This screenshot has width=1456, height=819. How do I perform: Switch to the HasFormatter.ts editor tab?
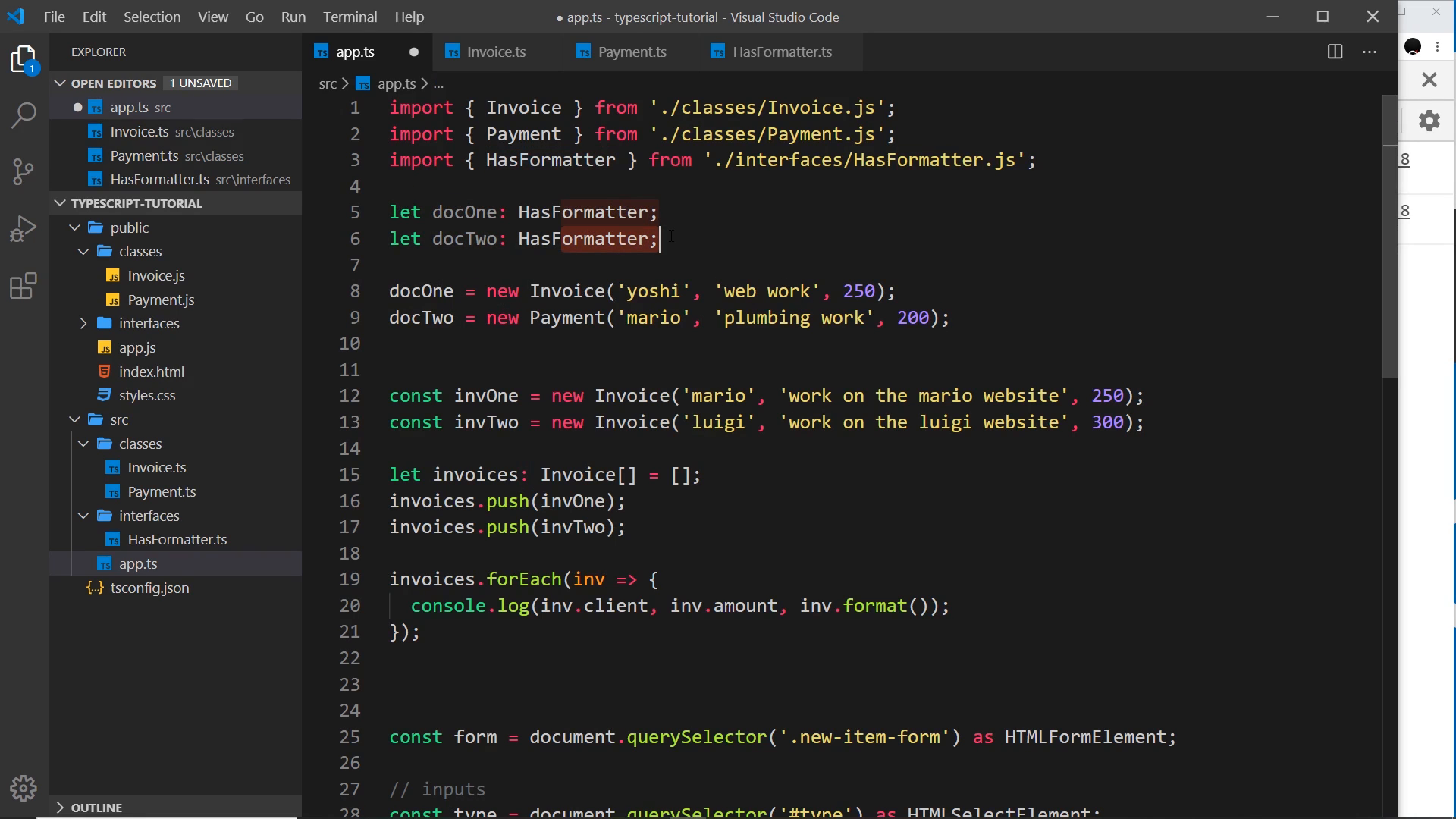(x=782, y=52)
